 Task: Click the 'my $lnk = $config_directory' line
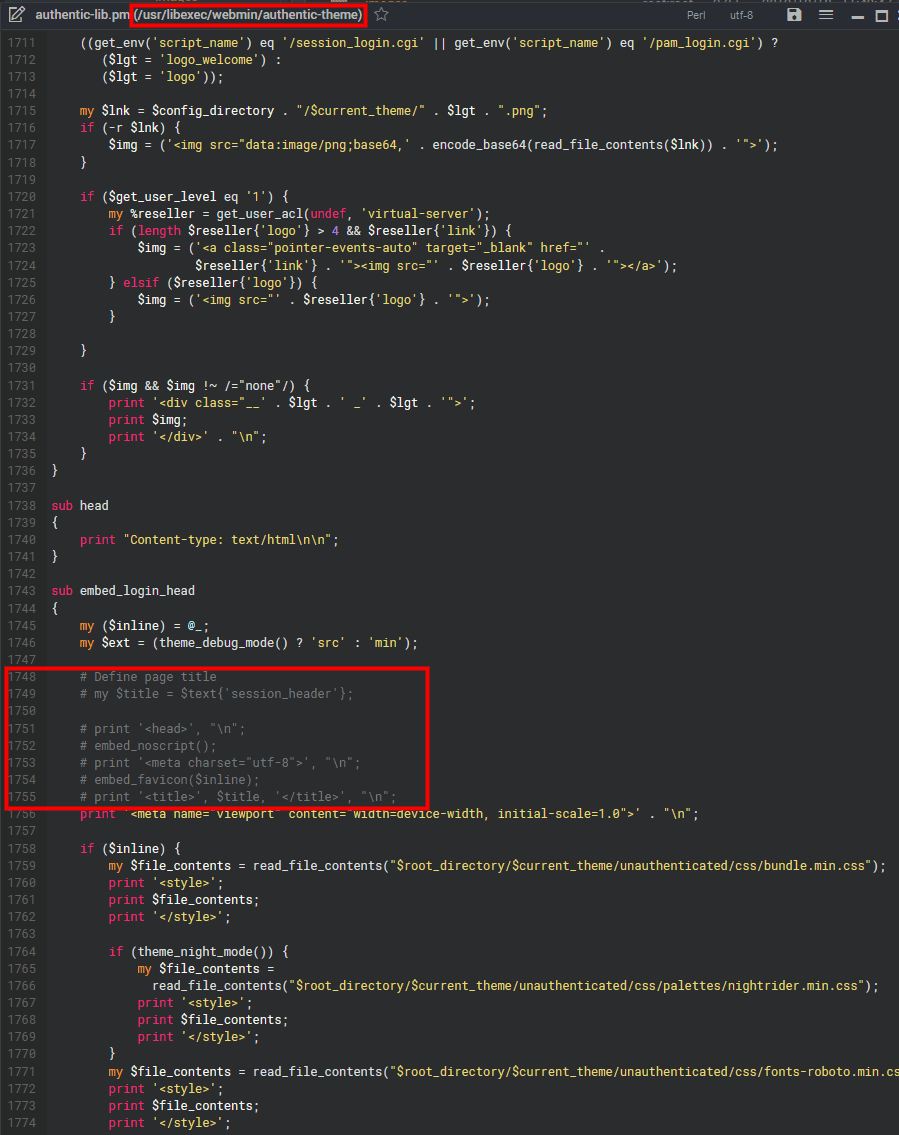tap(313, 111)
